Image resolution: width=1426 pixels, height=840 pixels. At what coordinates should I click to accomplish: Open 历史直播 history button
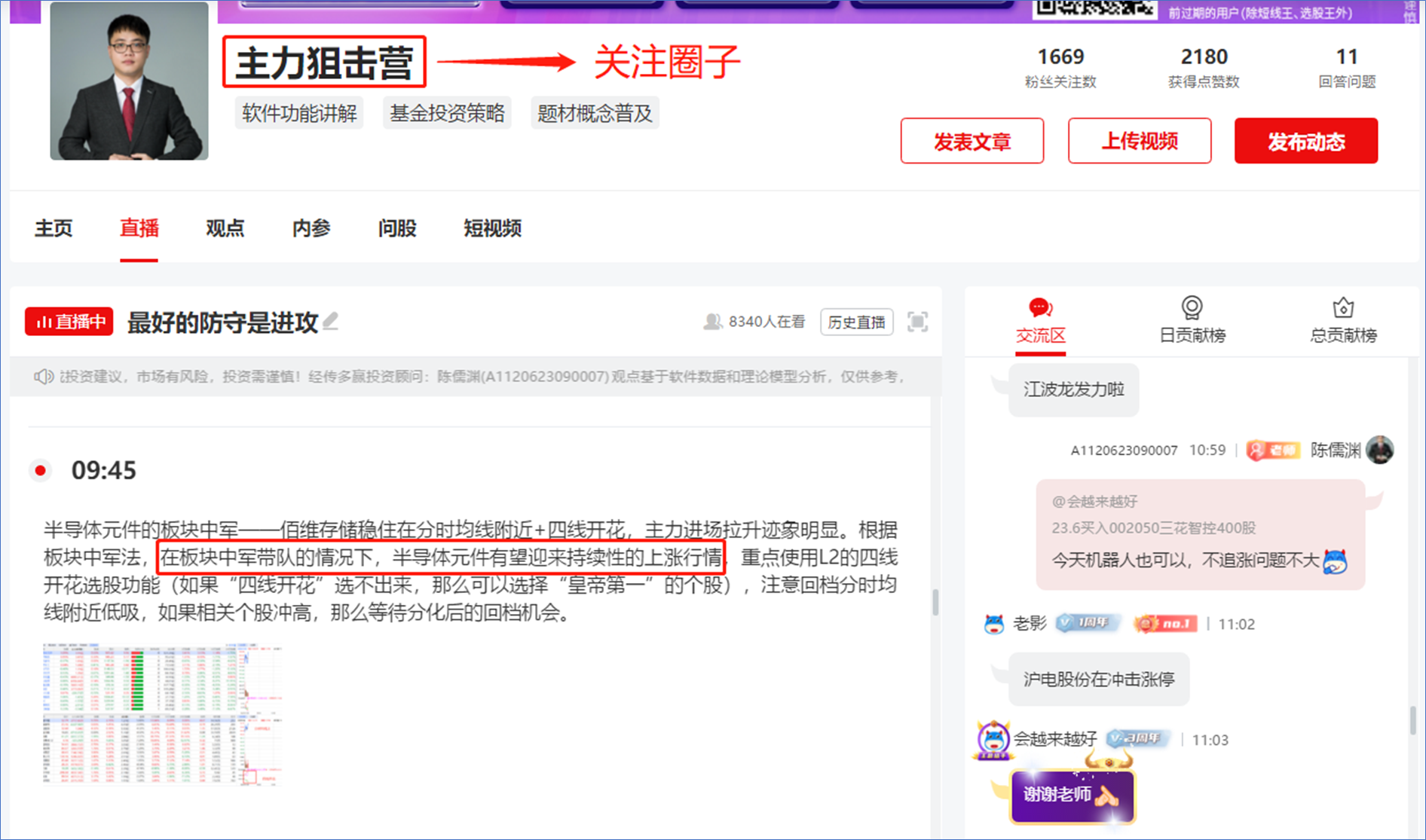[x=857, y=322]
